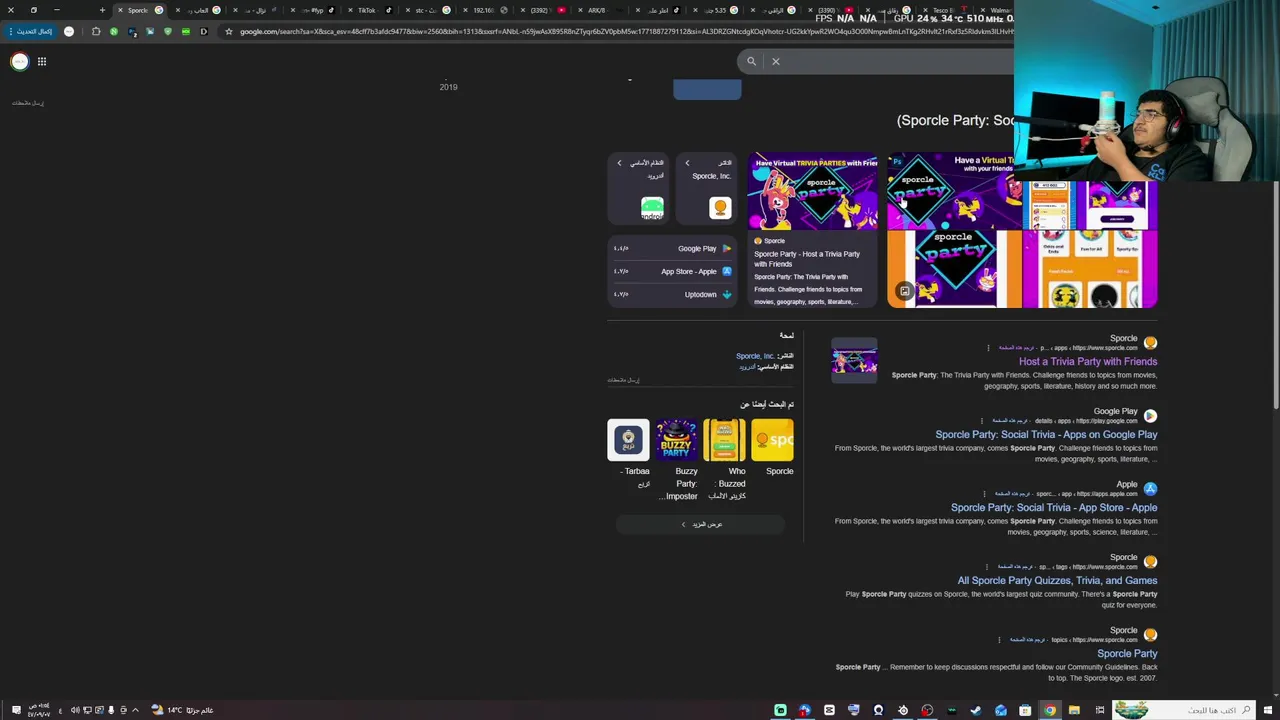The image size is (1280, 720).
Task: Clear the search box with X
Action: pyautogui.click(x=775, y=61)
